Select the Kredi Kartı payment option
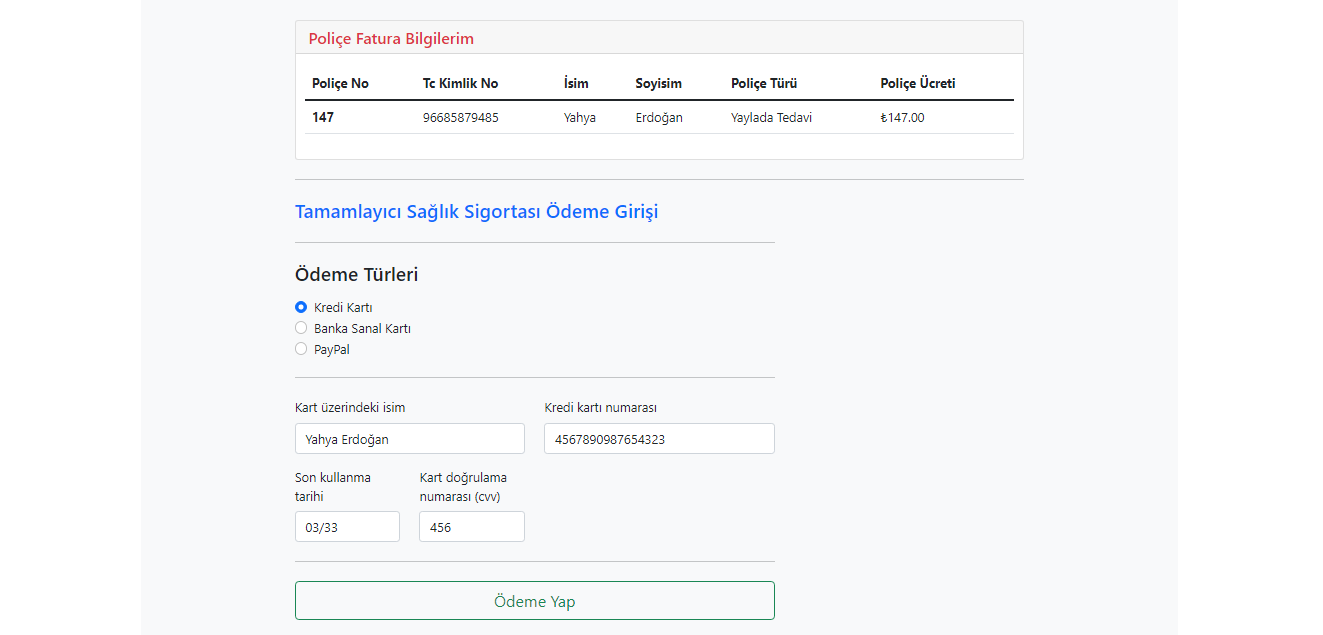This screenshot has height=635, width=1323. coord(301,307)
